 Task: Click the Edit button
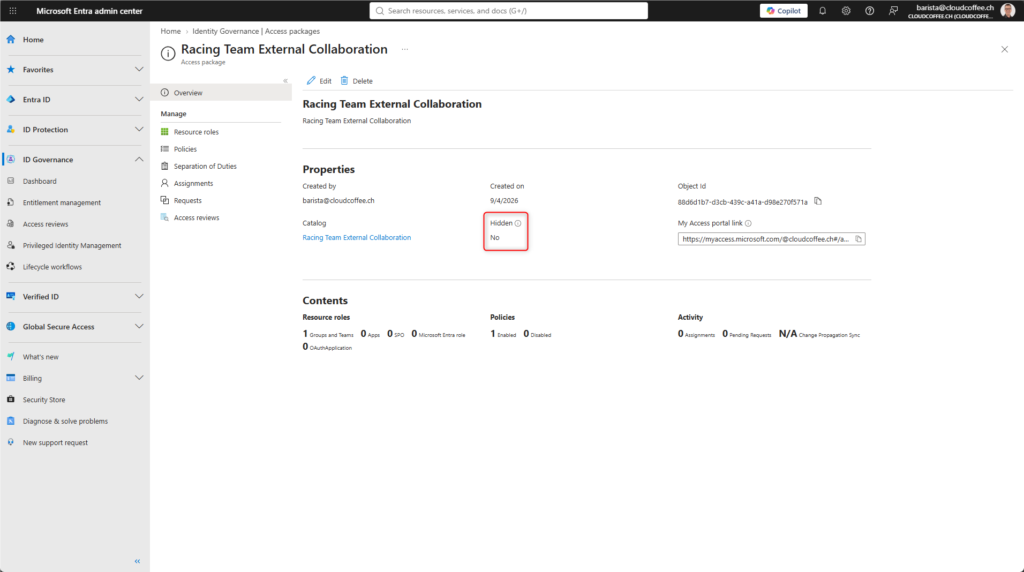pyautogui.click(x=319, y=81)
